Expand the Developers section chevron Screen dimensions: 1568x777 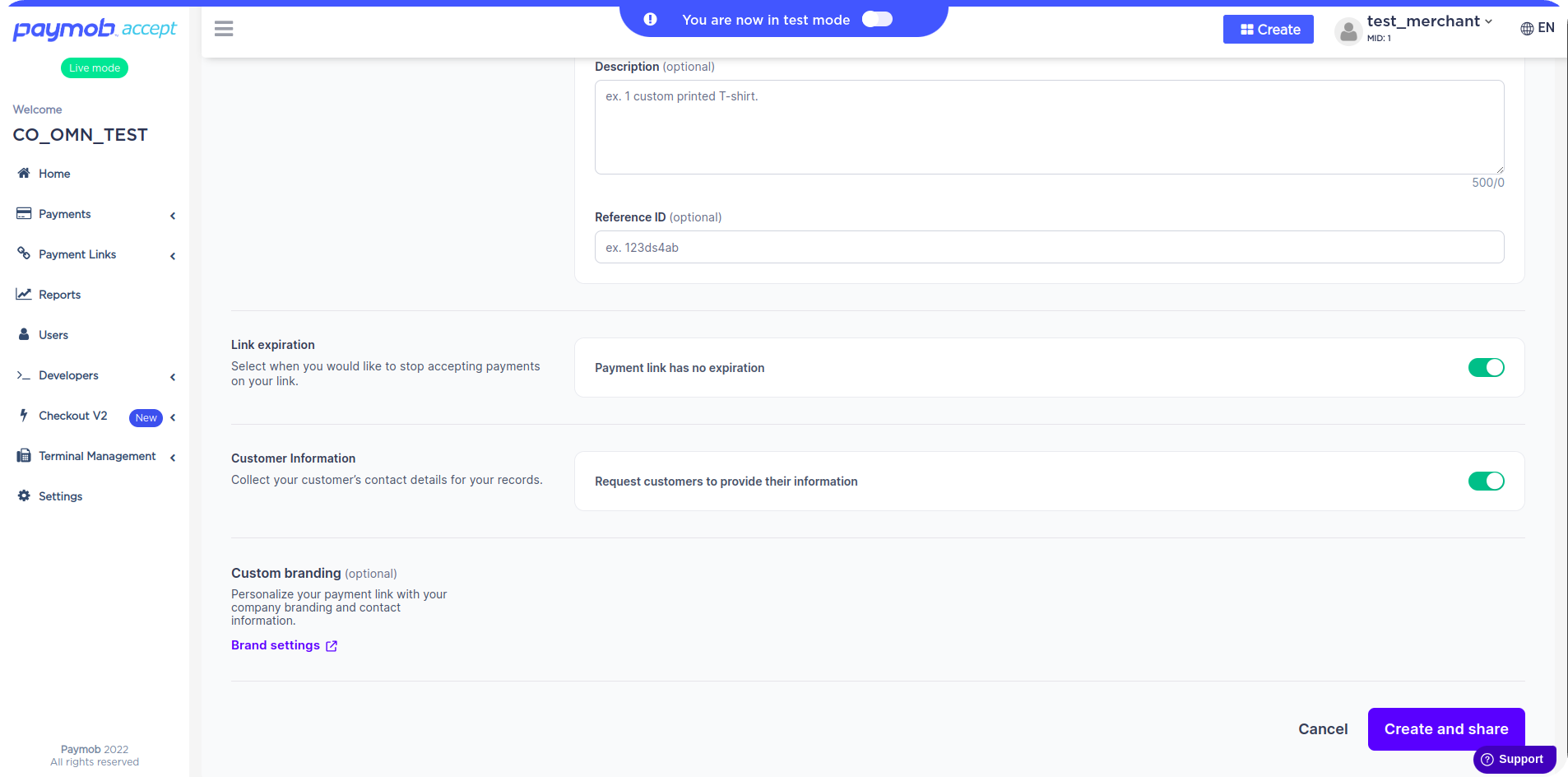click(x=173, y=376)
